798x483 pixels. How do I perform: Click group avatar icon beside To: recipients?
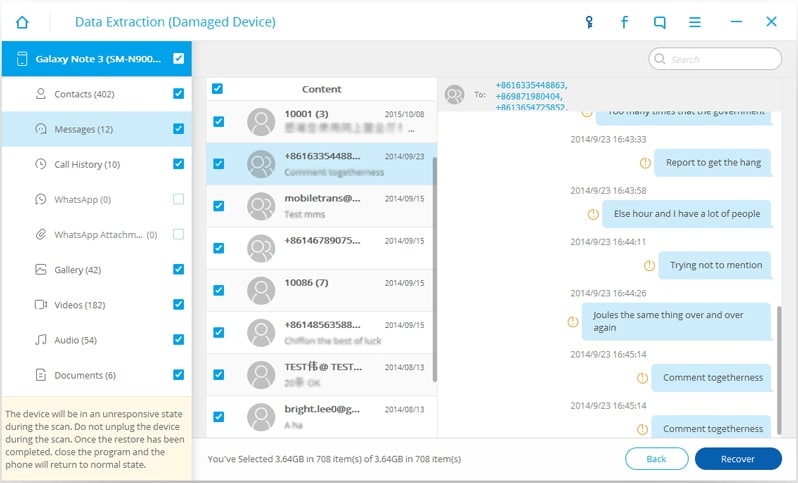coord(454,95)
